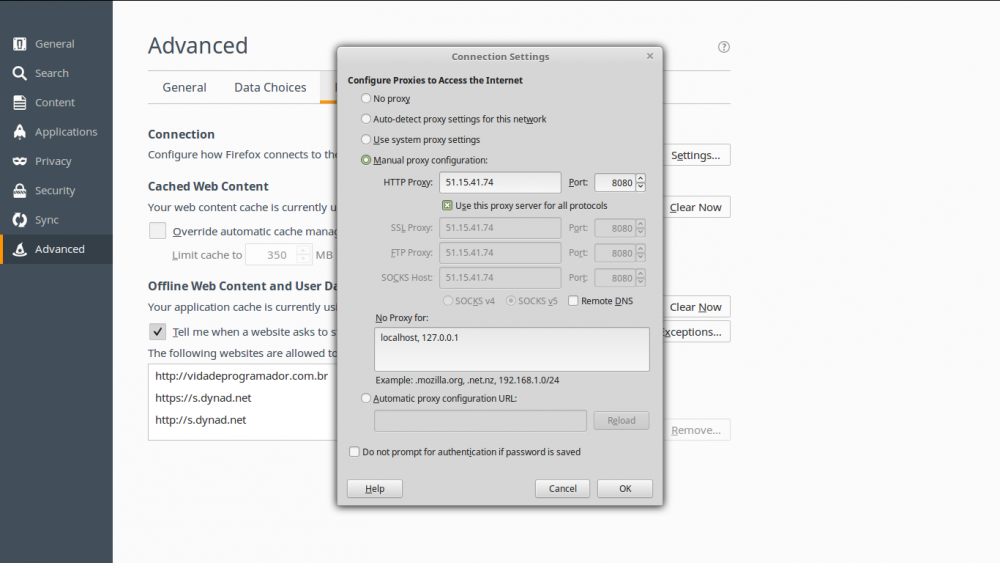Click the No Proxy for text area
The width and height of the screenshot is (1000, 563).
point(511,349)
